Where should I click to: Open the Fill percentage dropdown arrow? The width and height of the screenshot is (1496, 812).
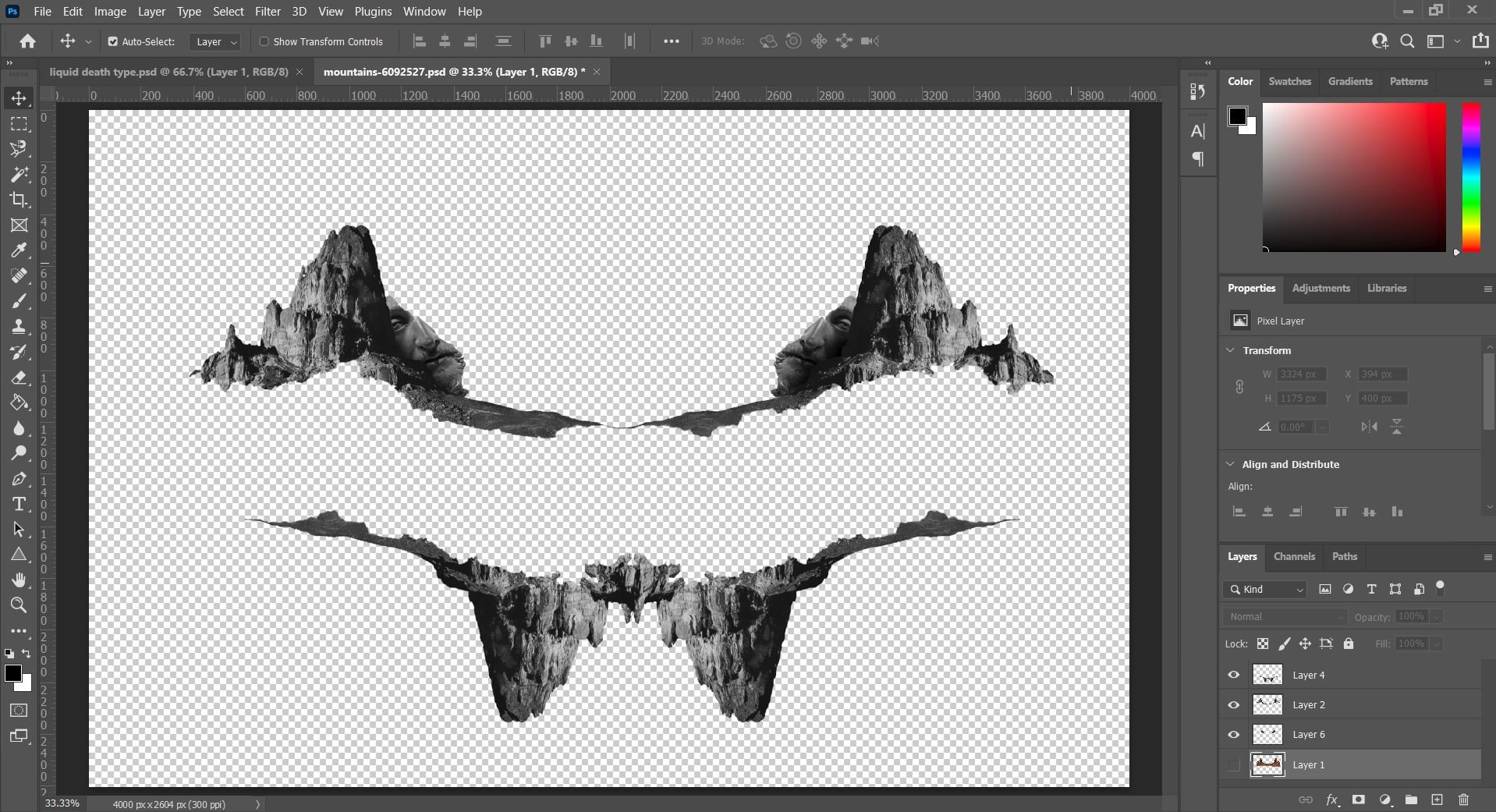[1436, 644]
